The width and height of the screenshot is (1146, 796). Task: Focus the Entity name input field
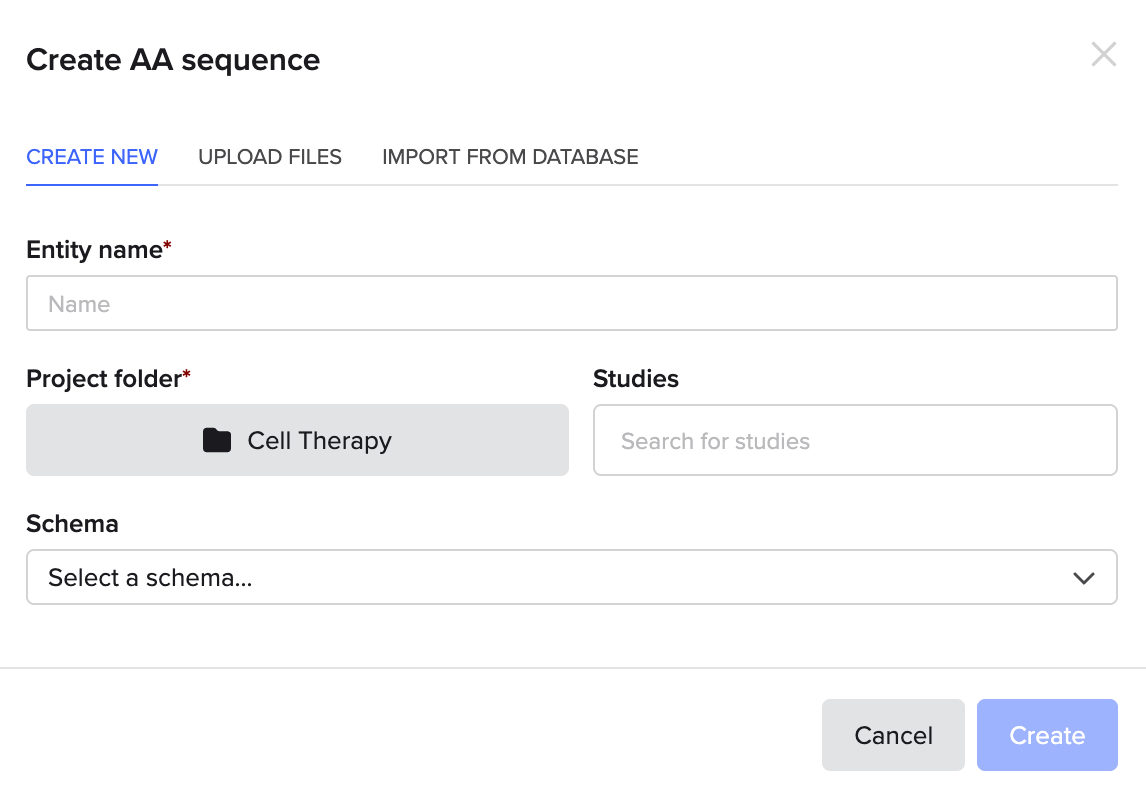pos(571,303)
